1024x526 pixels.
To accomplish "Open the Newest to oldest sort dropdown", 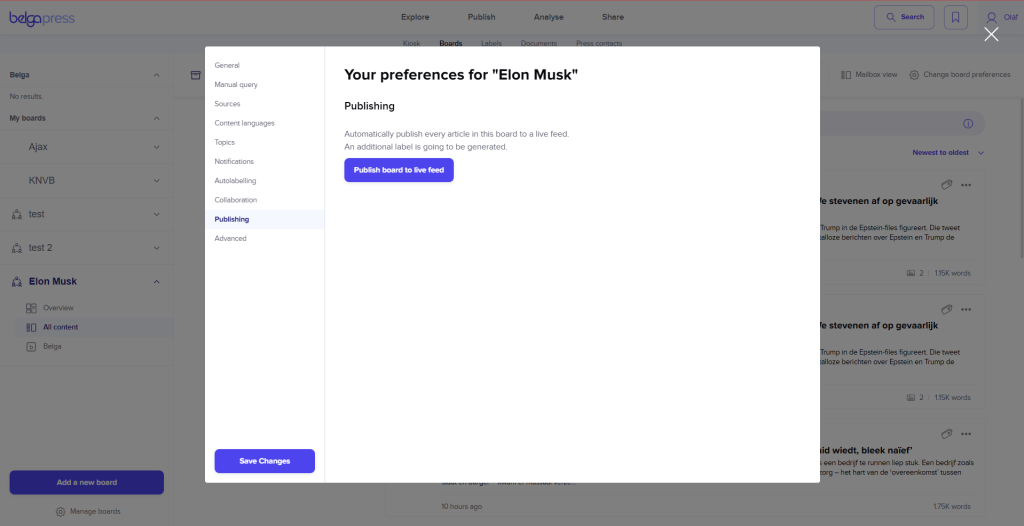I will (948, 153).
